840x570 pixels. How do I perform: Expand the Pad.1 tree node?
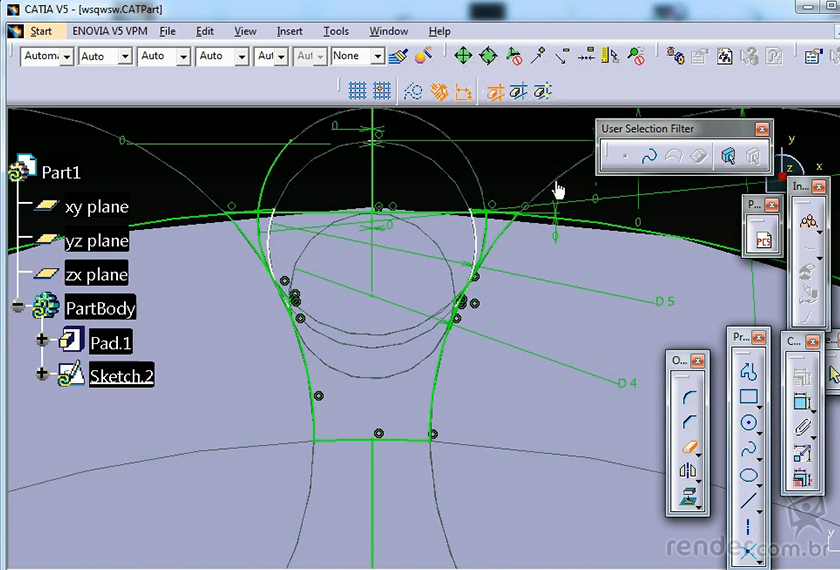[x=42, y=342]
